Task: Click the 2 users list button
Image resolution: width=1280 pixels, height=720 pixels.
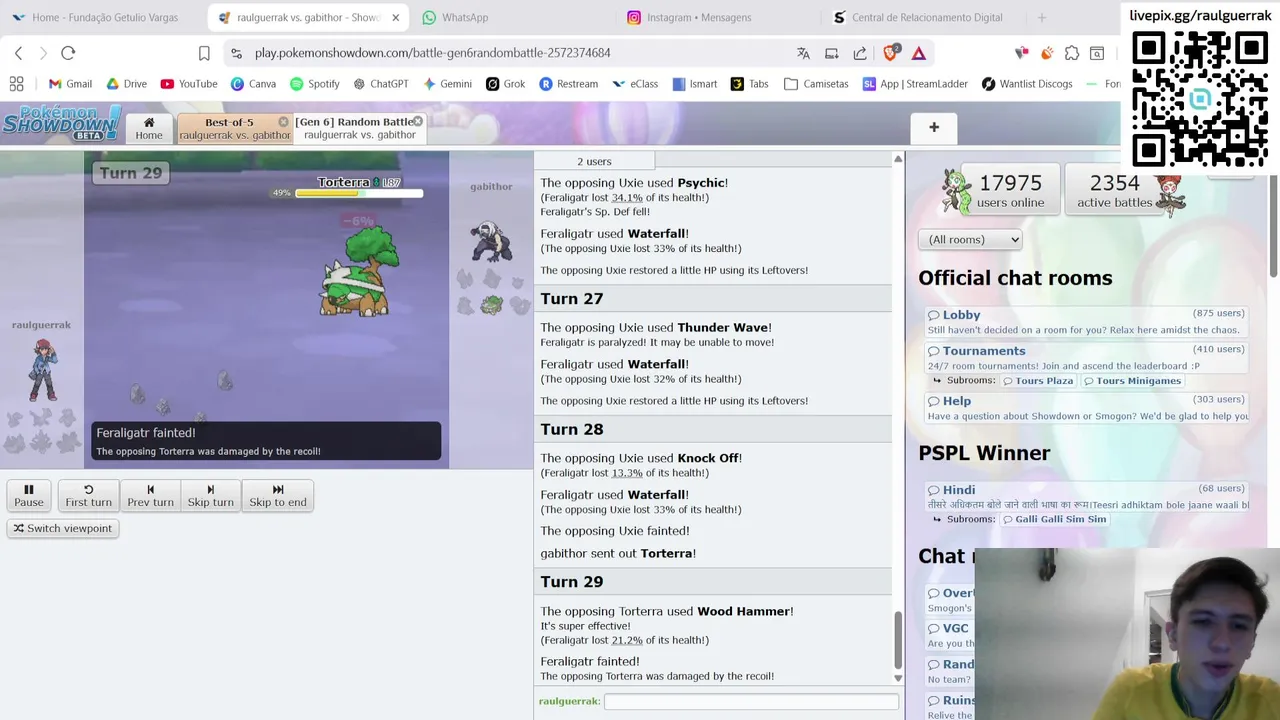Action: pyautogui.click(x=594, y=161)
